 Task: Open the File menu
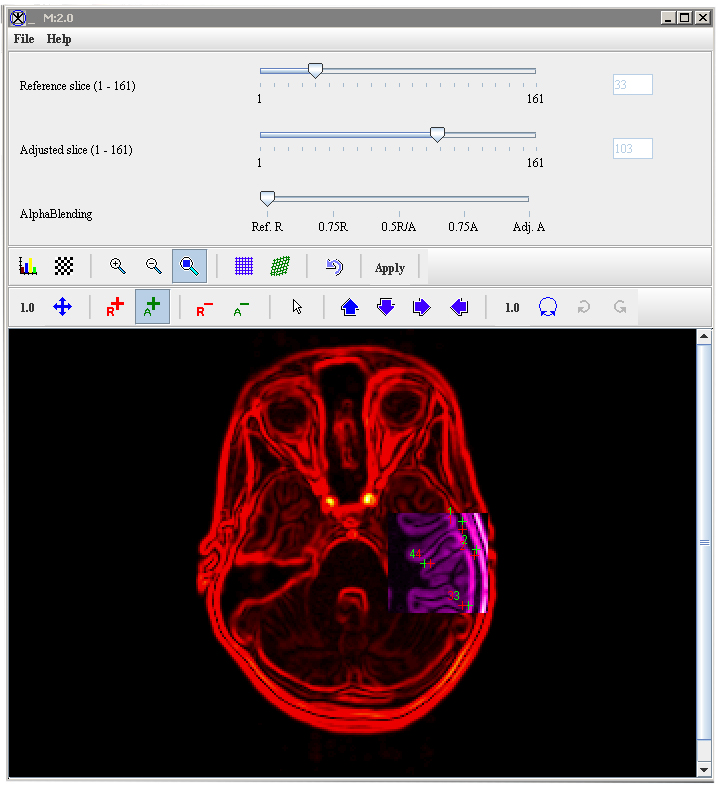pyautogui.click(x=24, y=39)
